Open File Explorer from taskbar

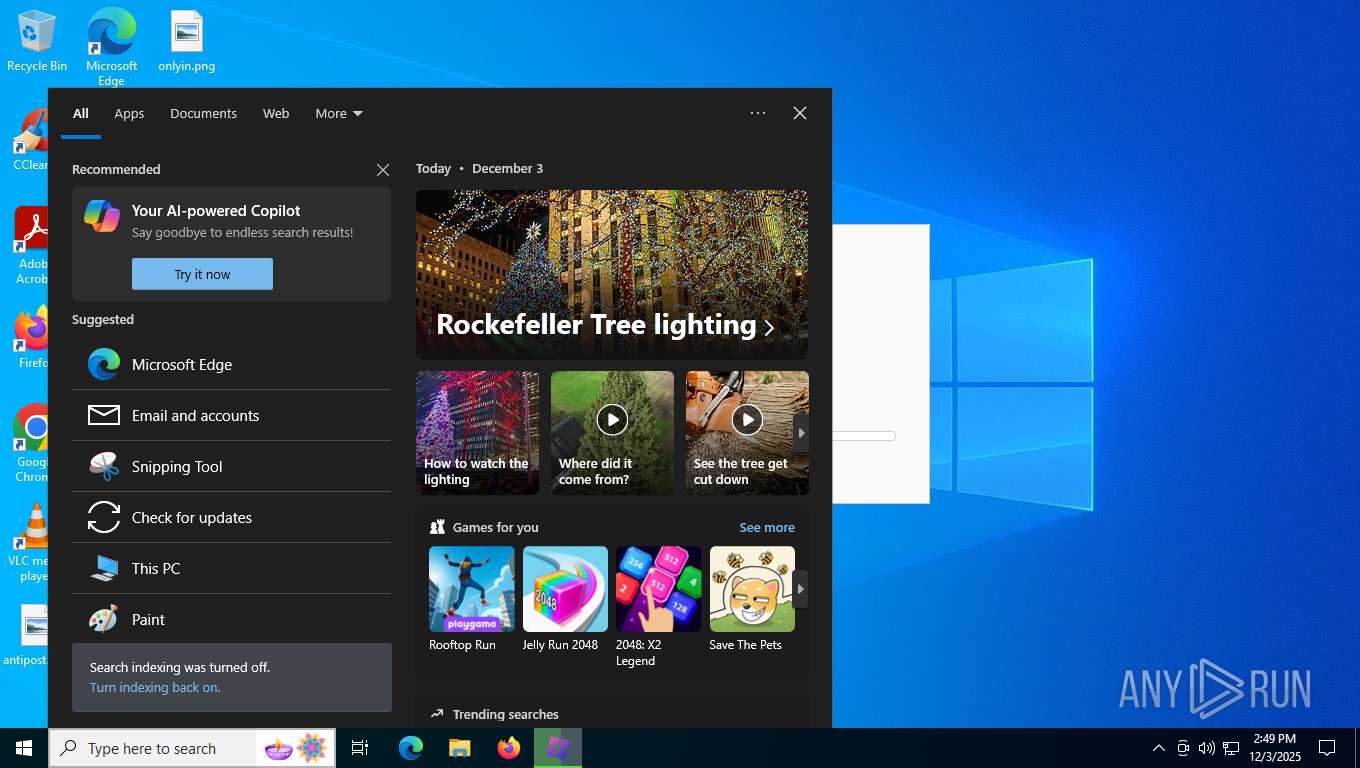(x=459, y=748)
